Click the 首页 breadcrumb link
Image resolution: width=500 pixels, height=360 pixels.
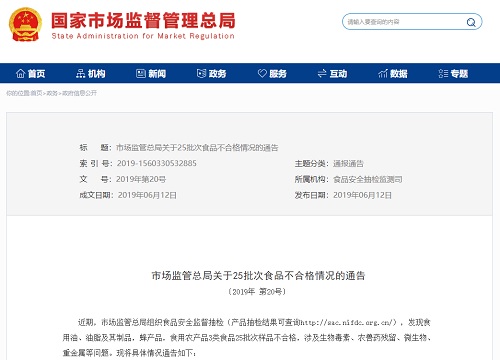[x=36, y=93]
